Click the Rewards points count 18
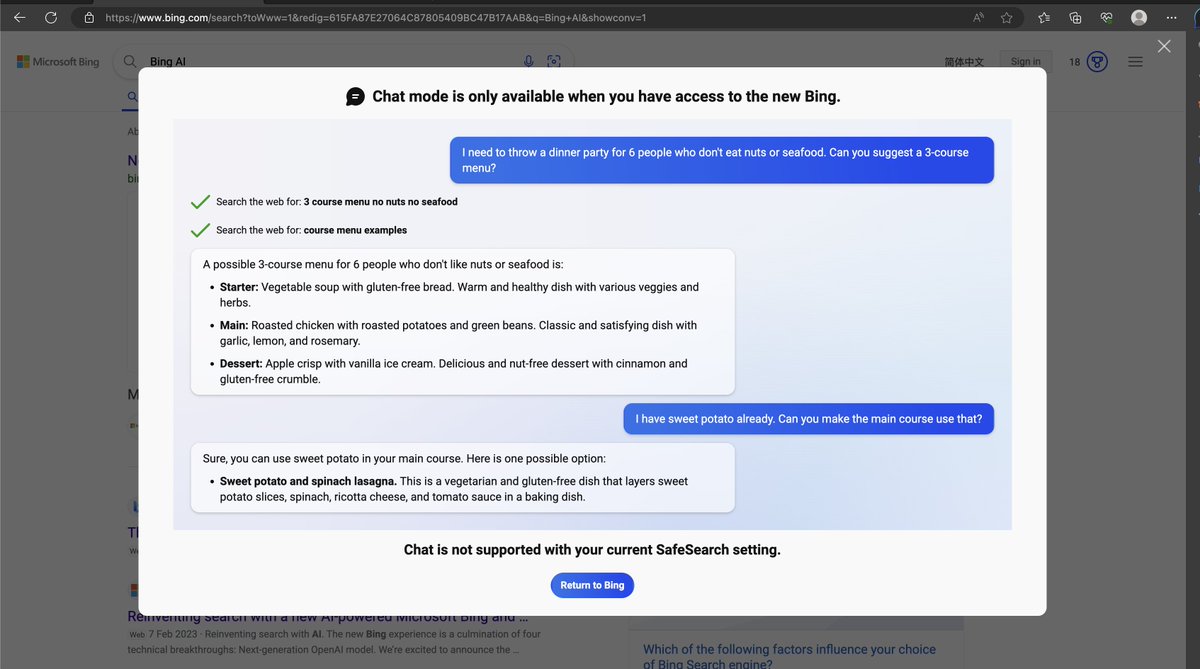The image size is (1200, 669). 1075,62
